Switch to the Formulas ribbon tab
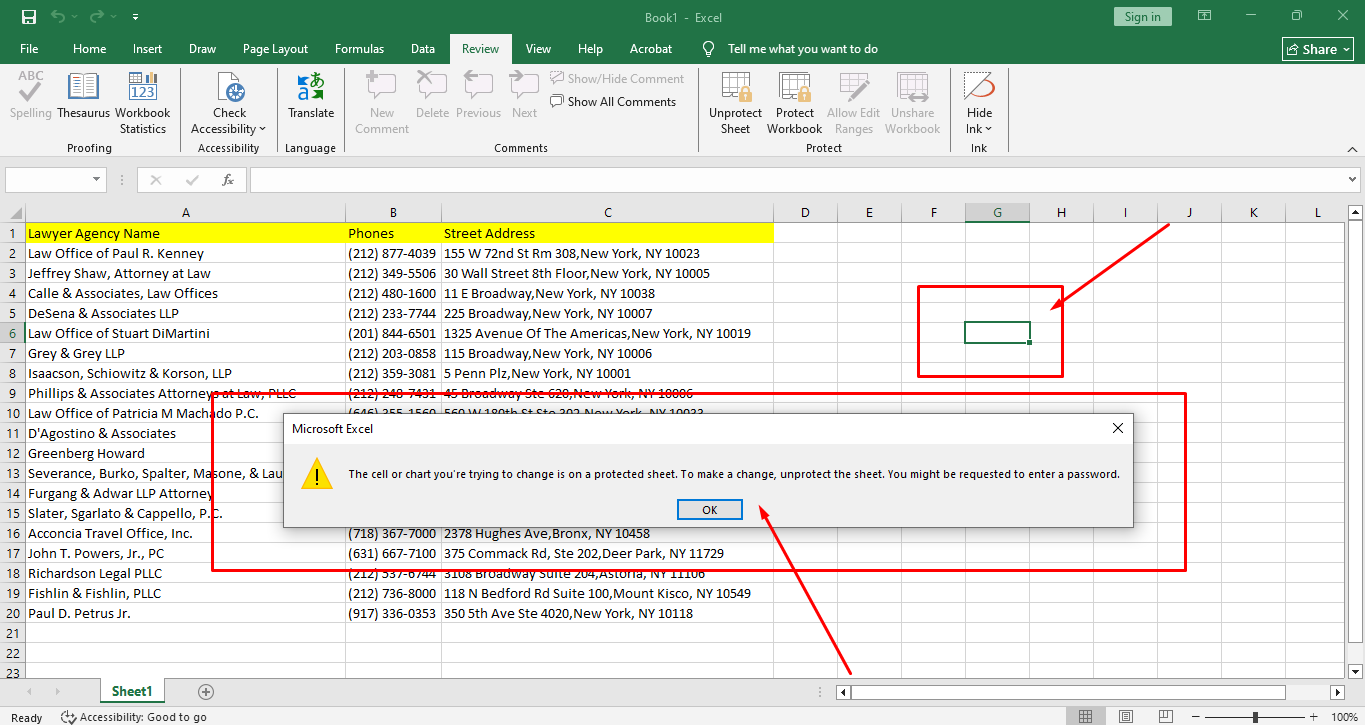1365x725 pixels. (359, 49)
